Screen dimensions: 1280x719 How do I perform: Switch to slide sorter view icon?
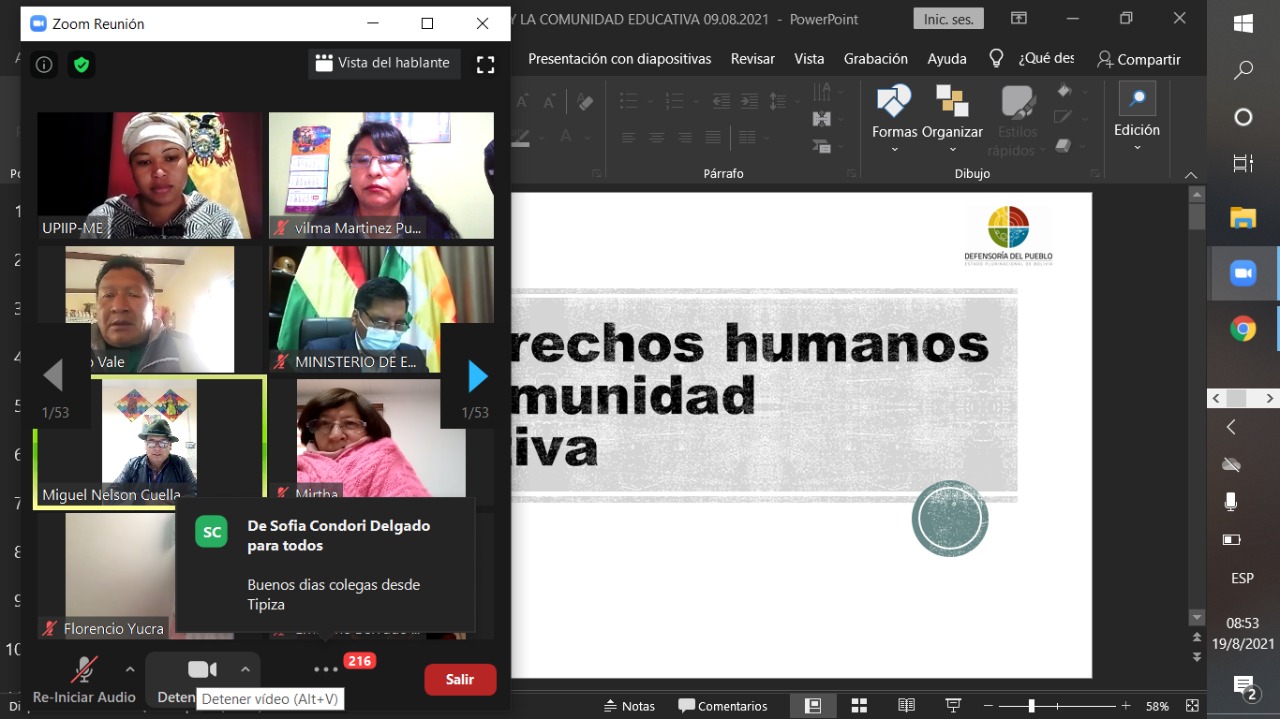click(858, 705)
